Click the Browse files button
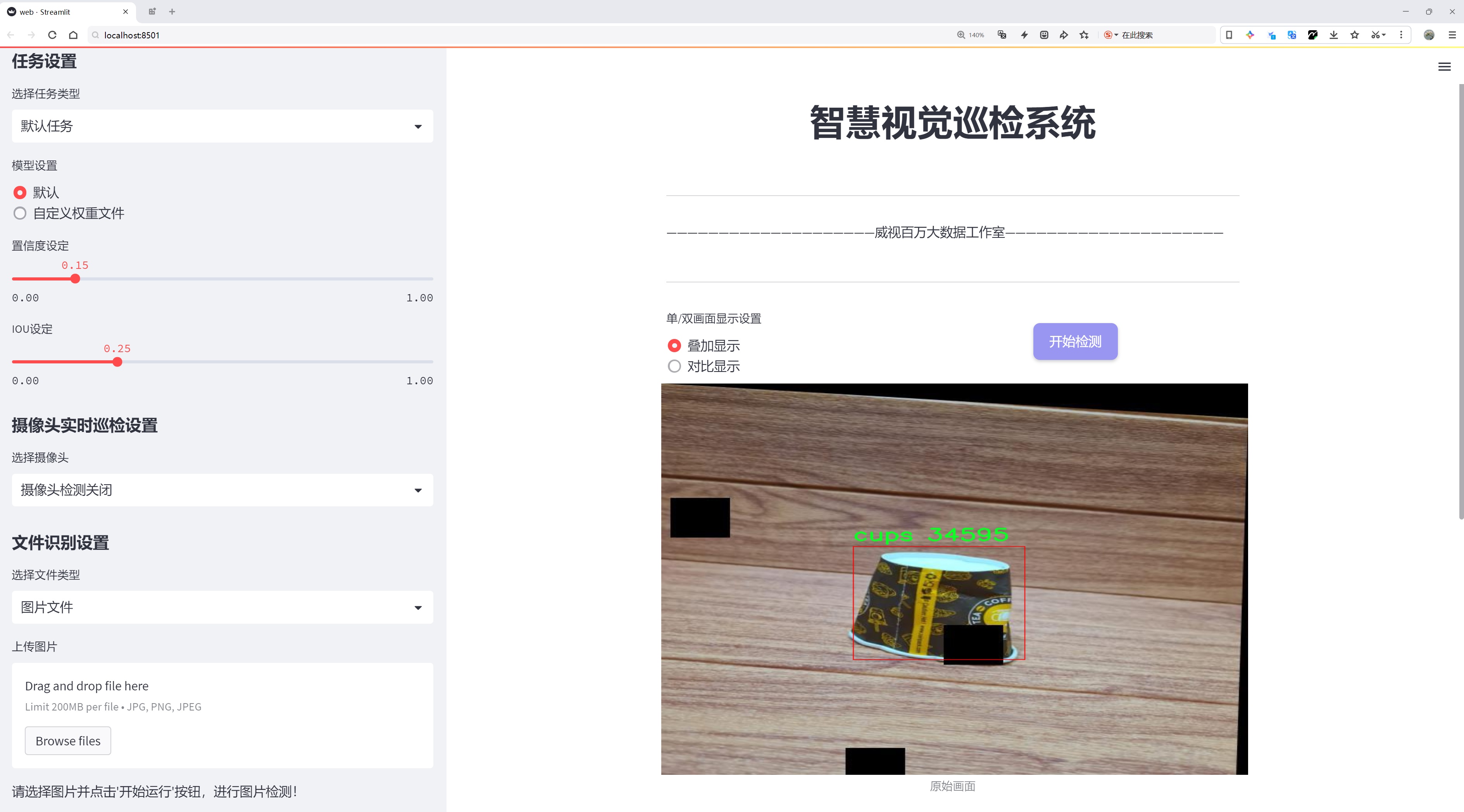This screenshot has height=812, width=1464. (x=67, y=740)
